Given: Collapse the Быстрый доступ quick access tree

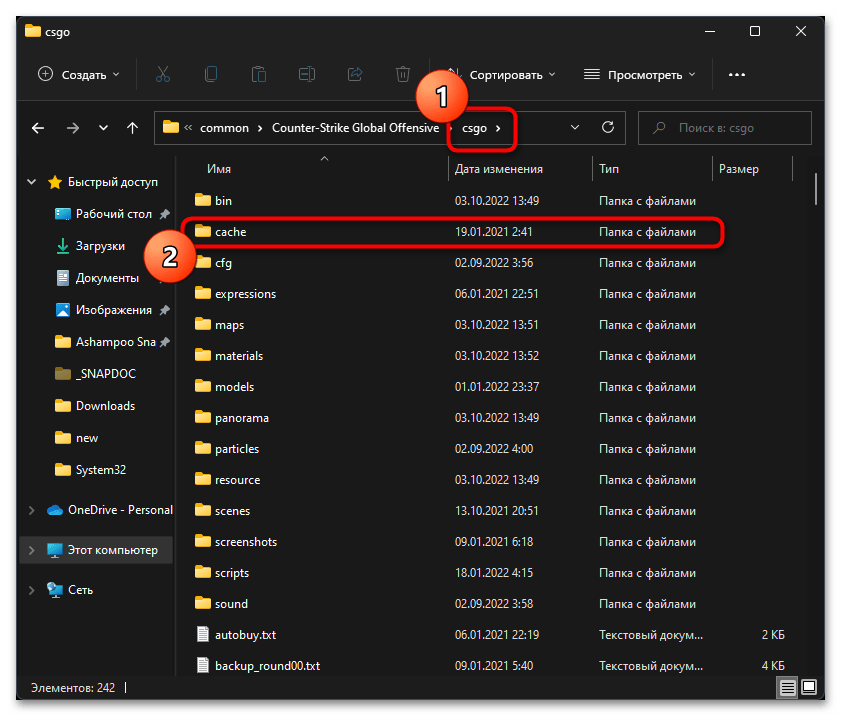Looking at the screenshot, I should point(32,182).
